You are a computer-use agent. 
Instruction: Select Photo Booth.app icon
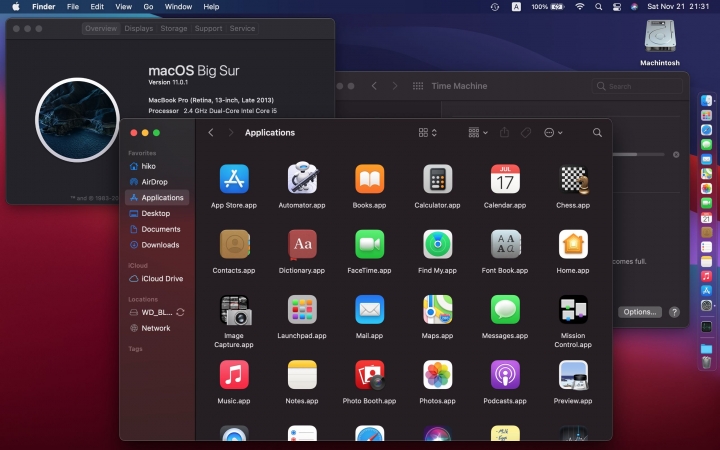(x=370, y=375)
